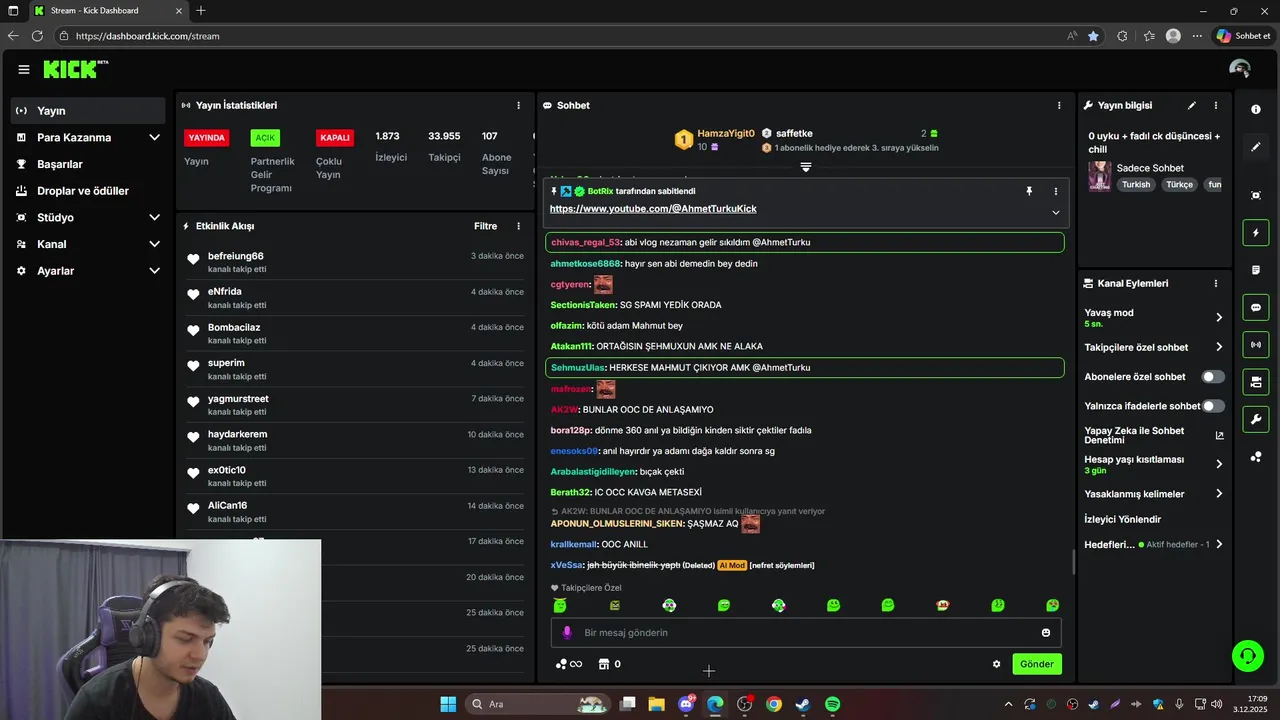This screenshot has height=720, width=1280.
Task: Open a new browser tab
Action: click(x=201, y=11)
